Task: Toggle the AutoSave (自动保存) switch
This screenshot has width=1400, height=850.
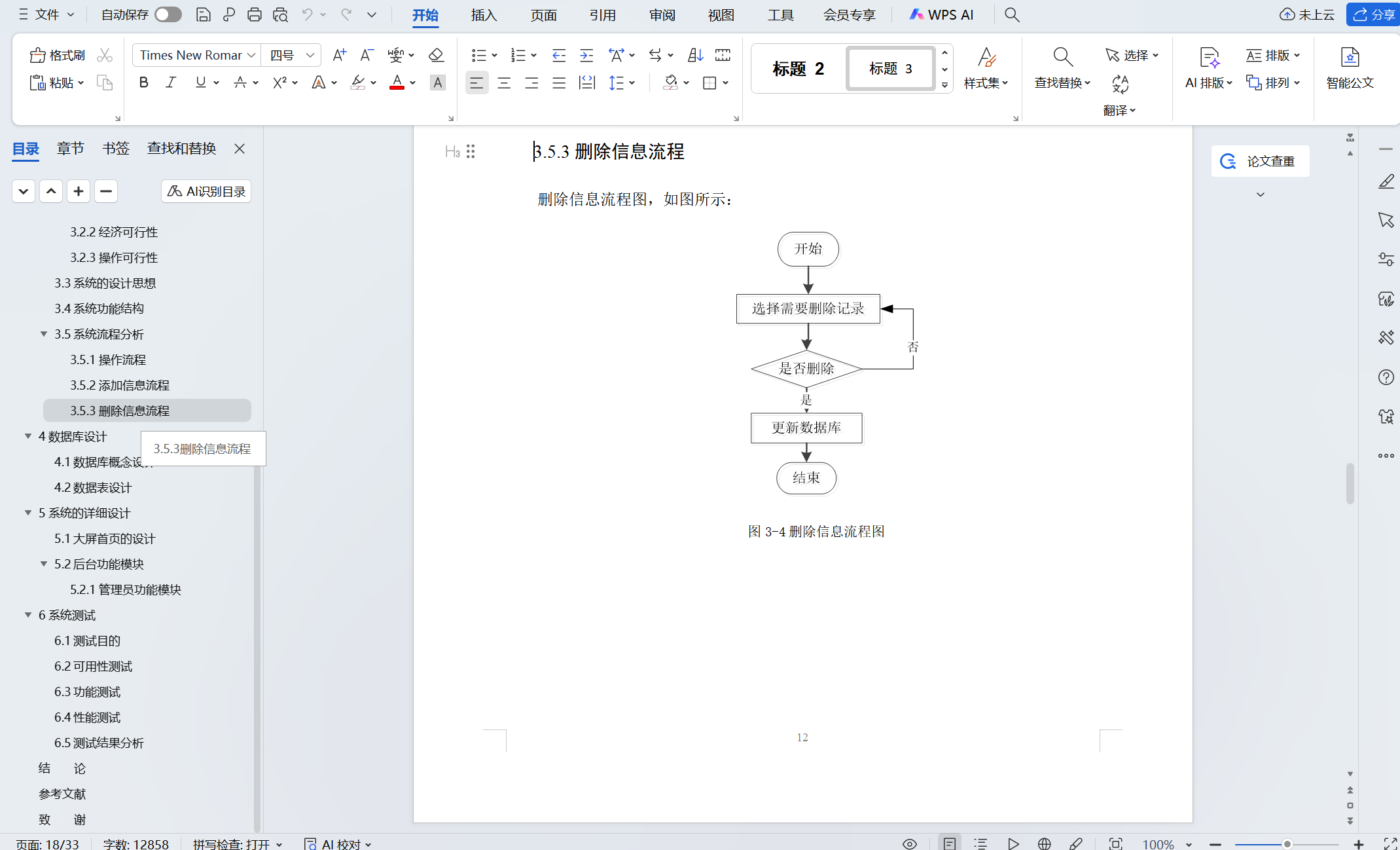Action: pos(168,14)
